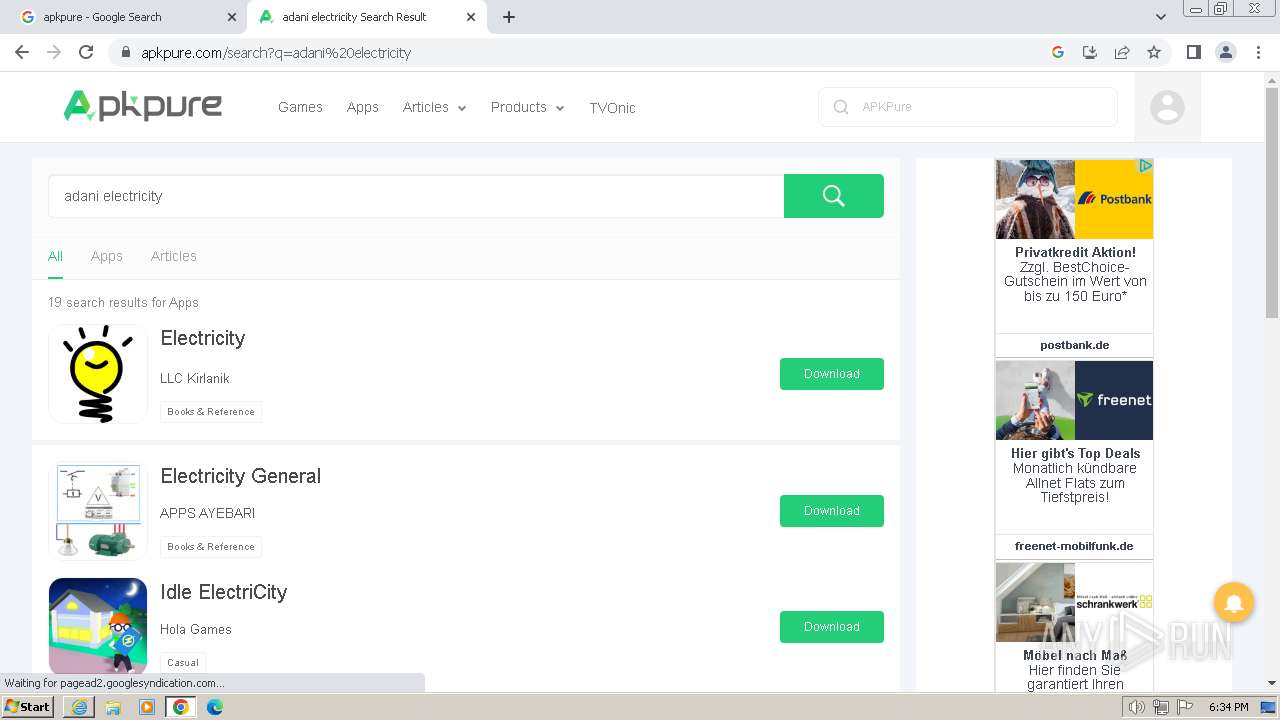Click Books & Reference tag under Electricity
Viewport: 1280px width, 720px height.
[211, 412]
